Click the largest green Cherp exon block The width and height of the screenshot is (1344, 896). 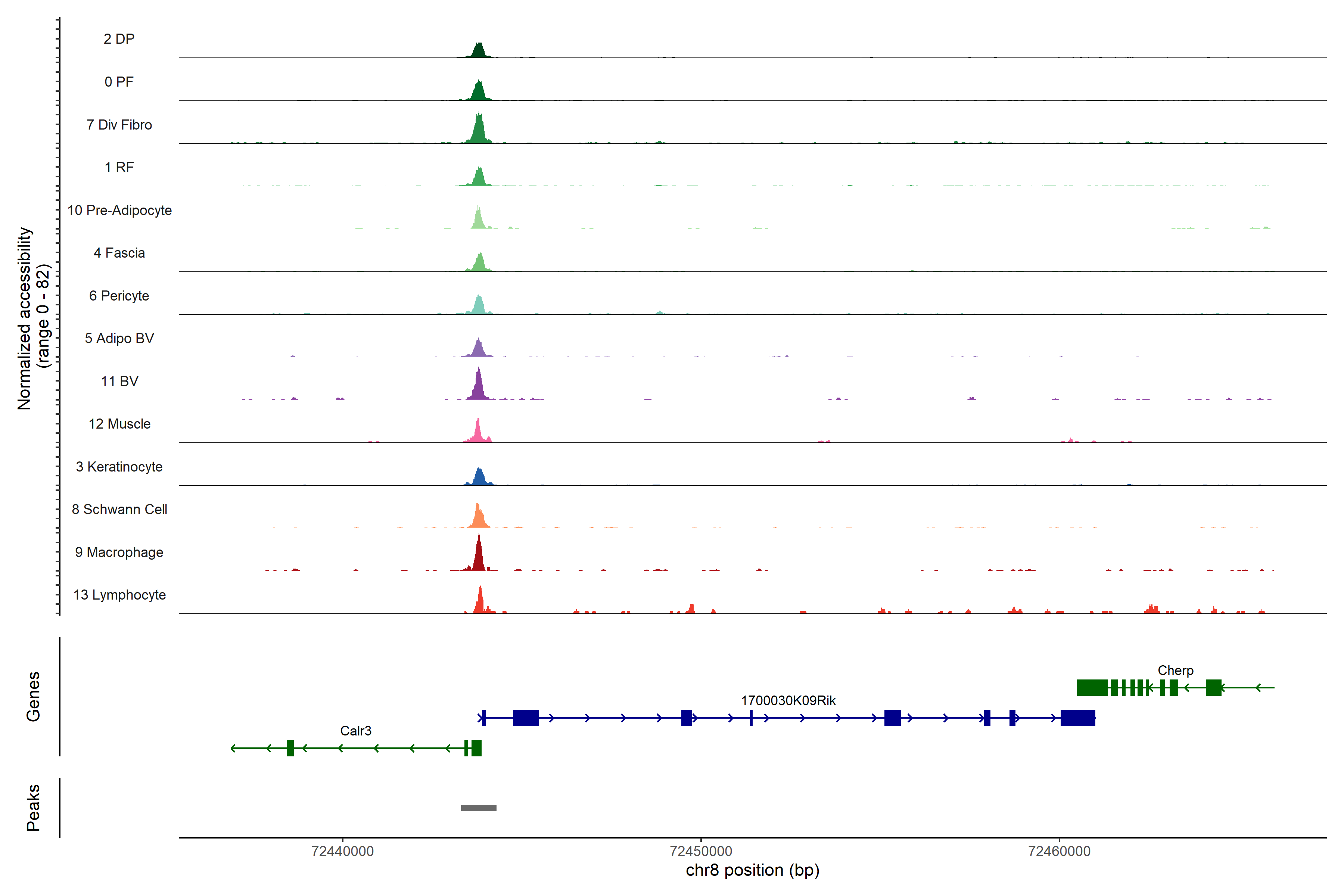point(1092,687)
